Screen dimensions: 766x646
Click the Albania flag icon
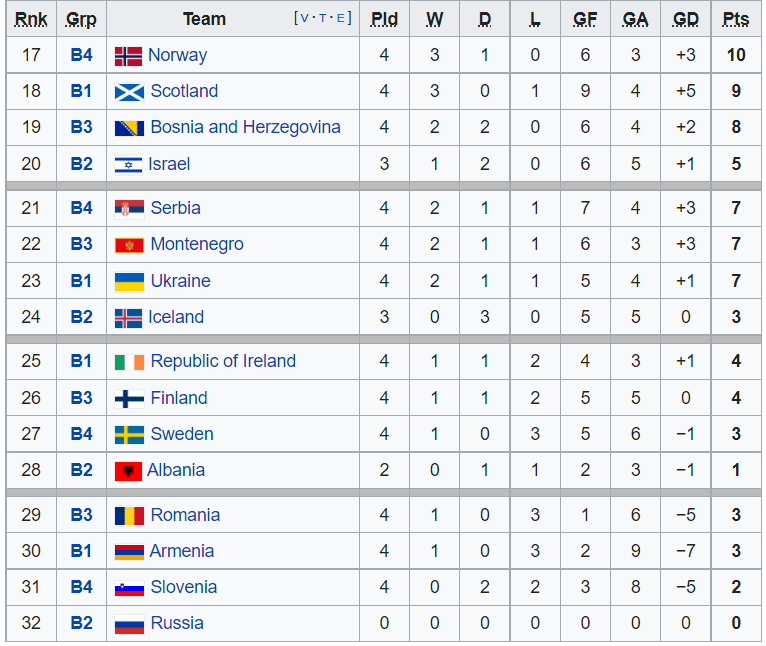(128, 472)
